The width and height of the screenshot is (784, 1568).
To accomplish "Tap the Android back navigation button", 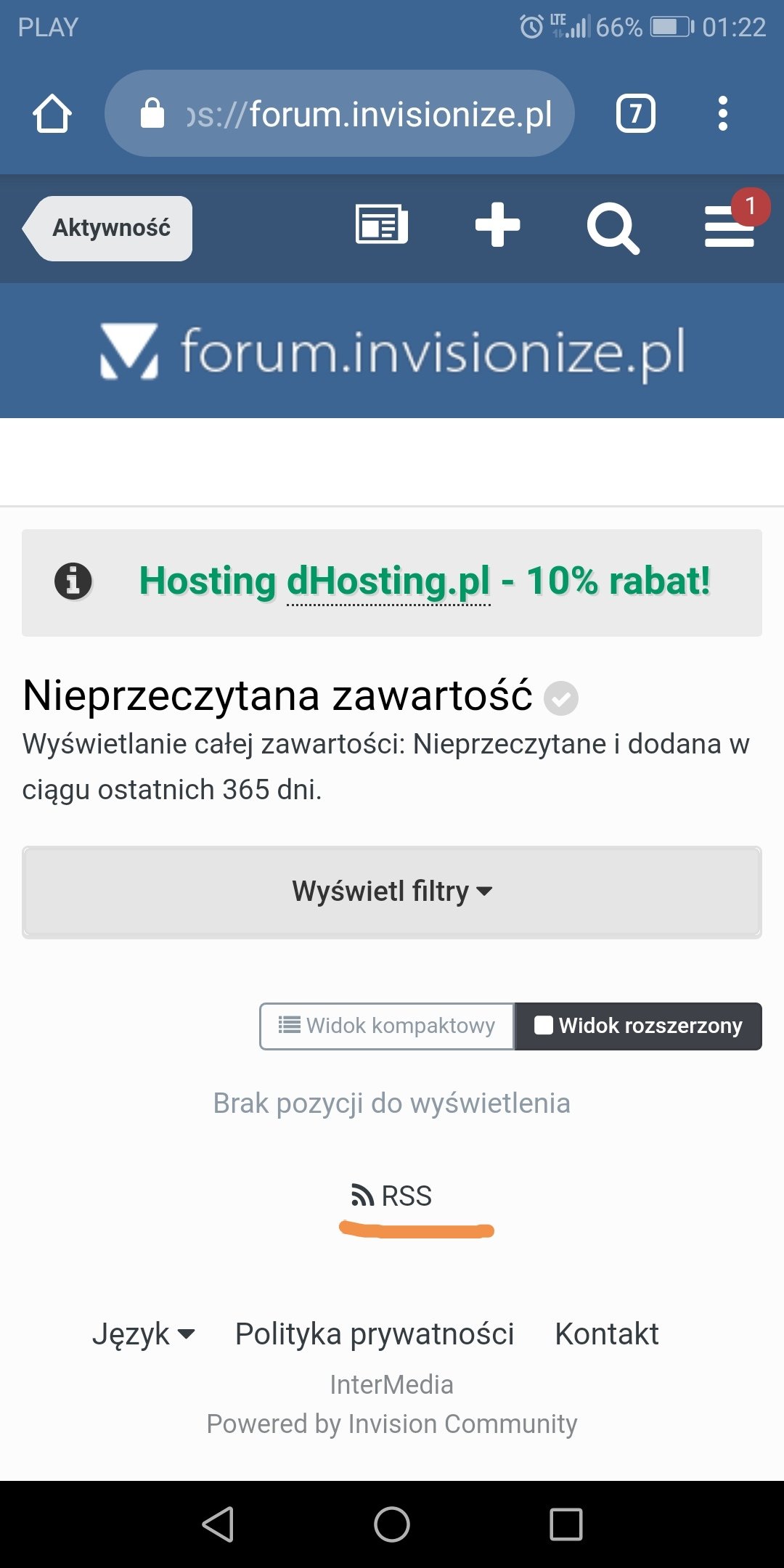I will coord(218,1524).
